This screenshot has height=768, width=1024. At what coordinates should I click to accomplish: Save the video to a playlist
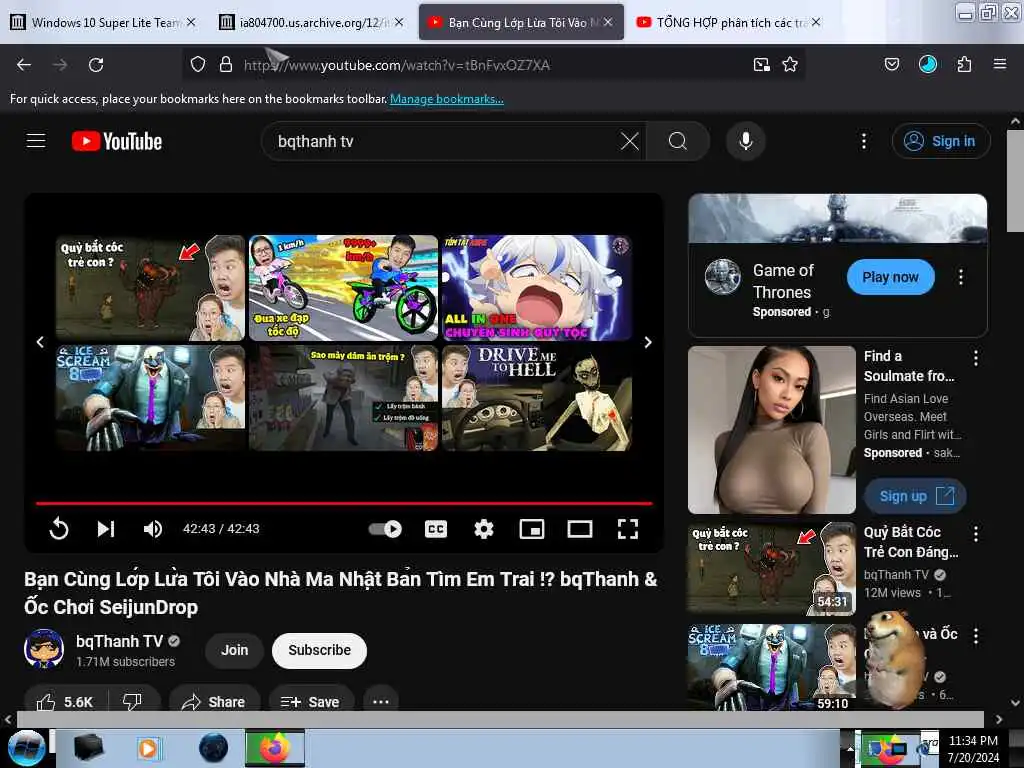(311, 701)
